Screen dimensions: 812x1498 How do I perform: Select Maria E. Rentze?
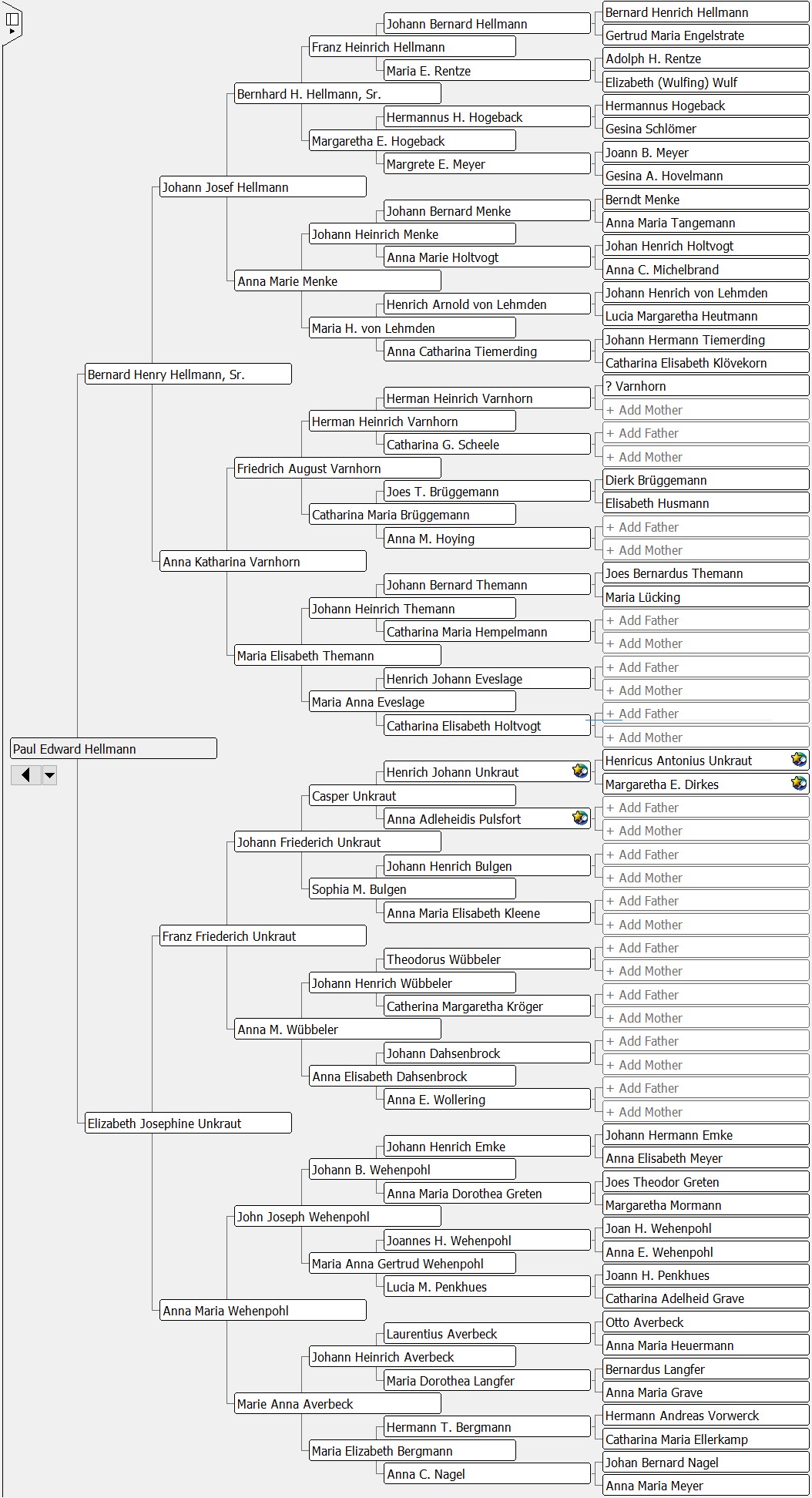pos(487,70)
